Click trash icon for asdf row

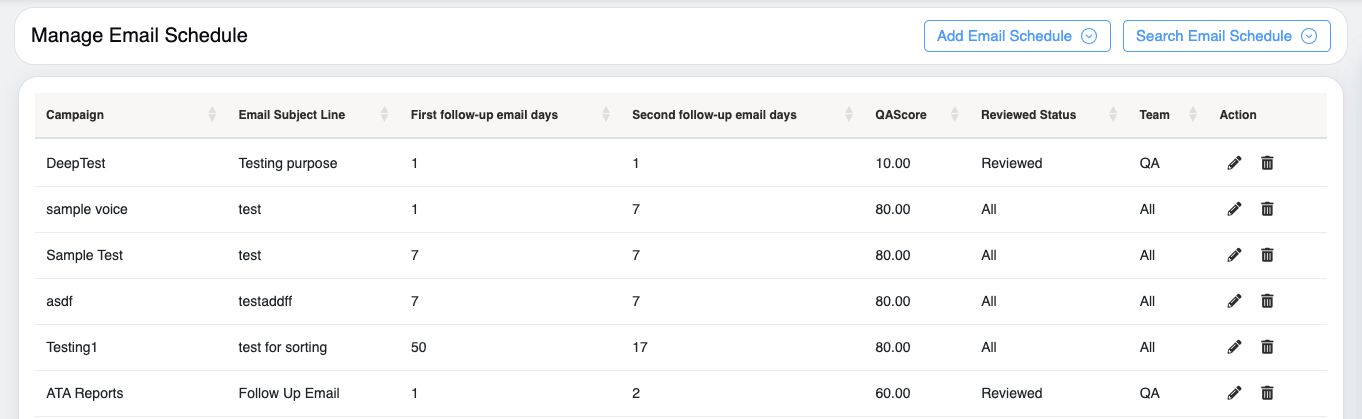1267,301
